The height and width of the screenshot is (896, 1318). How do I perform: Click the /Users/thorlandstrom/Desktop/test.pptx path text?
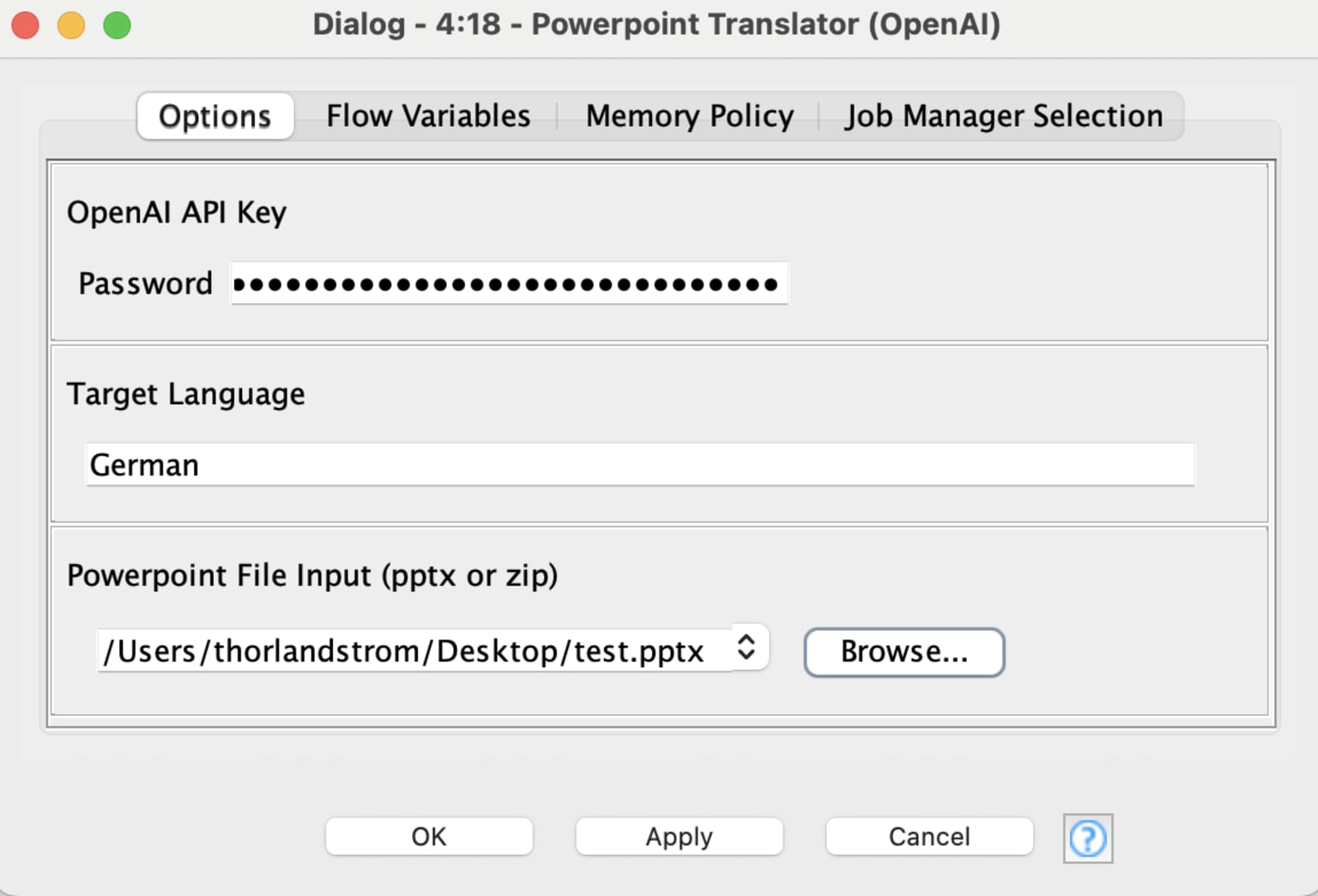(x=403, y=651)
